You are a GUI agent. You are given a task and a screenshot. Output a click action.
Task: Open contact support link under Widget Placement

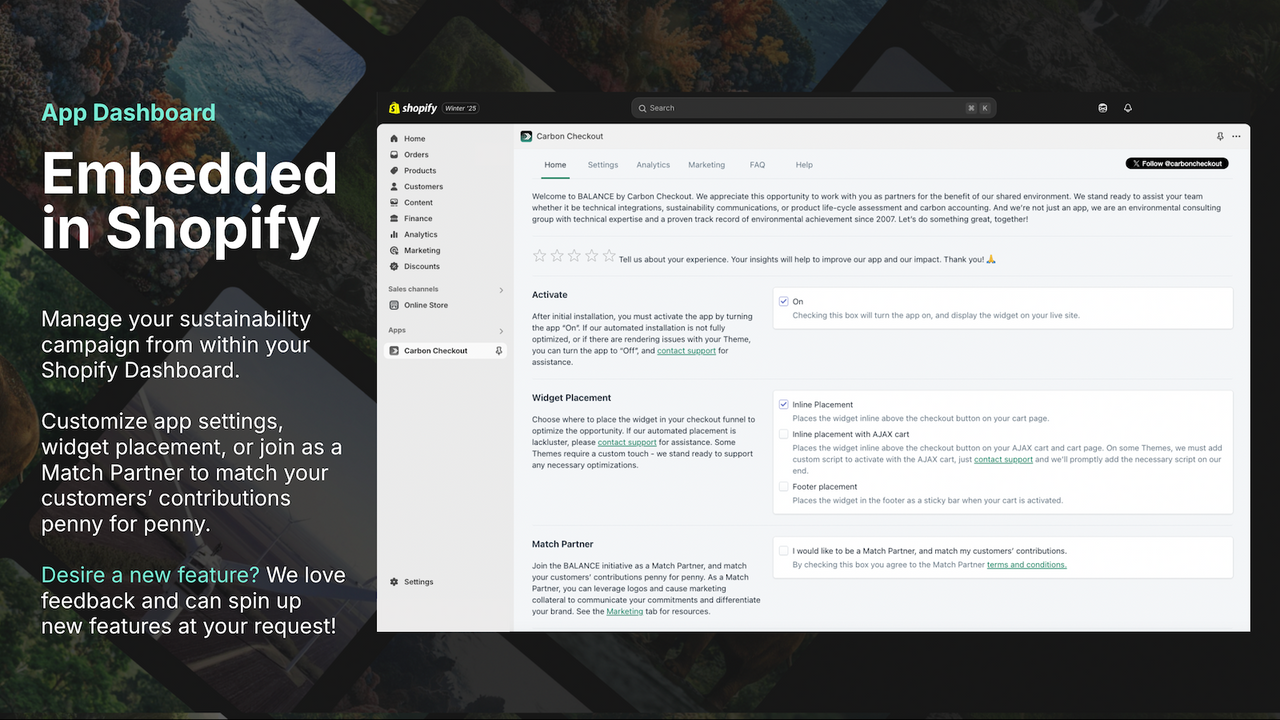pos(627,442)
